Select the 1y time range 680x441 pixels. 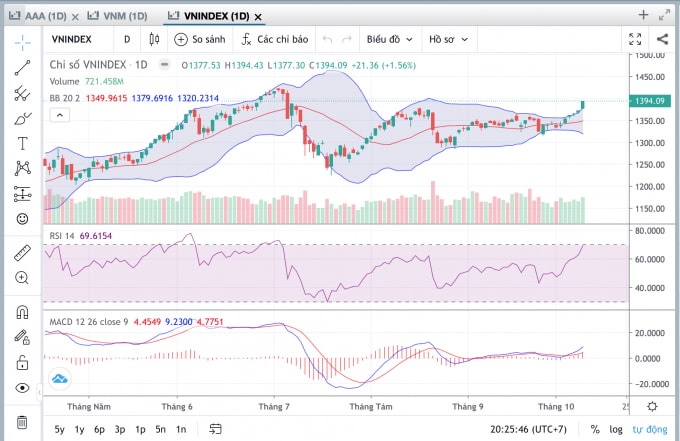[x=79, y=429]
